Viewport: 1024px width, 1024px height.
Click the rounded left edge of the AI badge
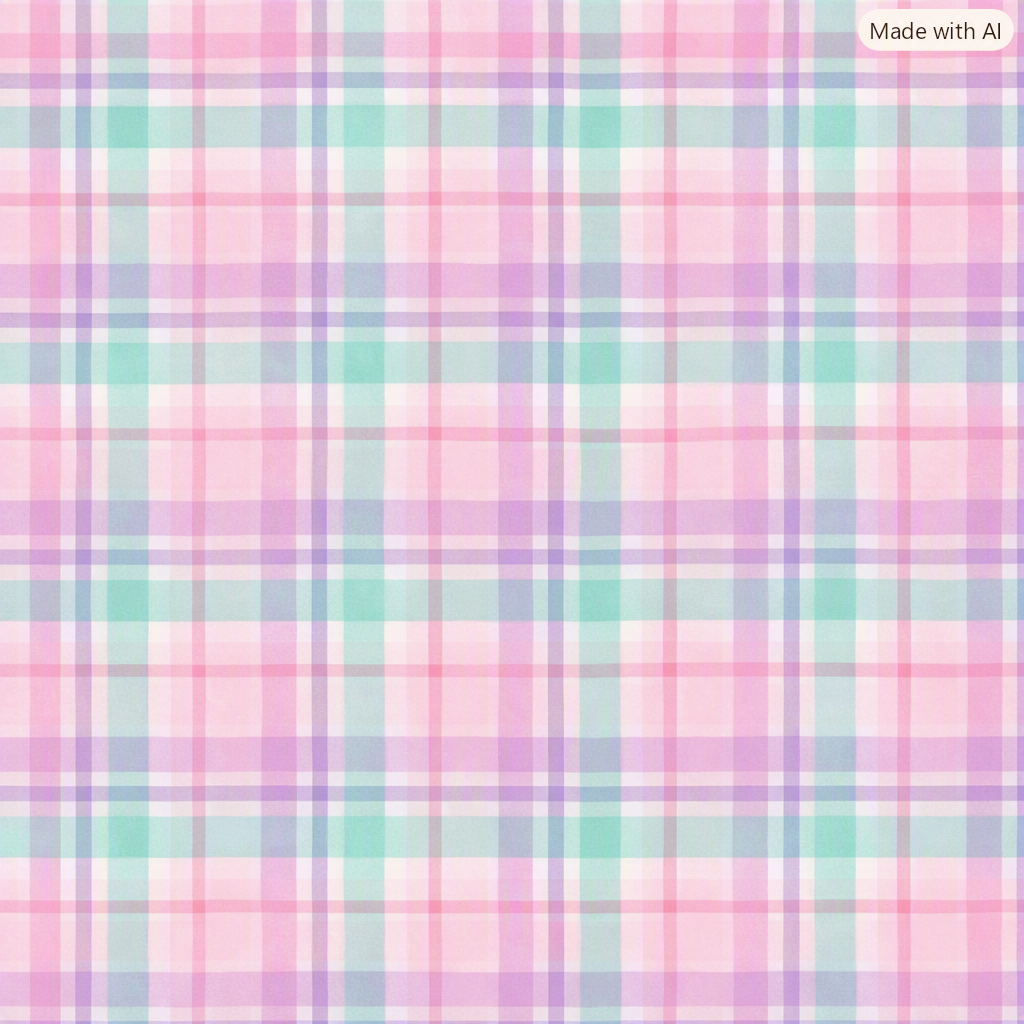pyautogui.click(x=863, y=31)
